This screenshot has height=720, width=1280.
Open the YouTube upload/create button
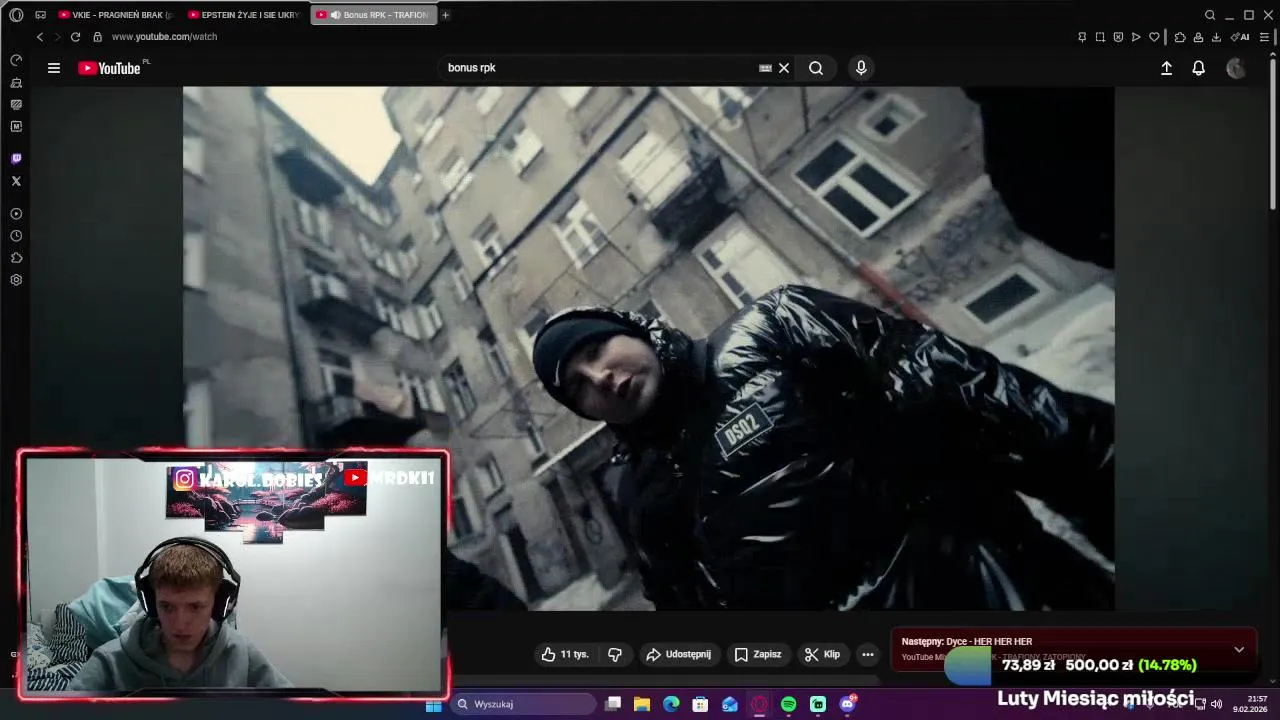point(1166,68)
